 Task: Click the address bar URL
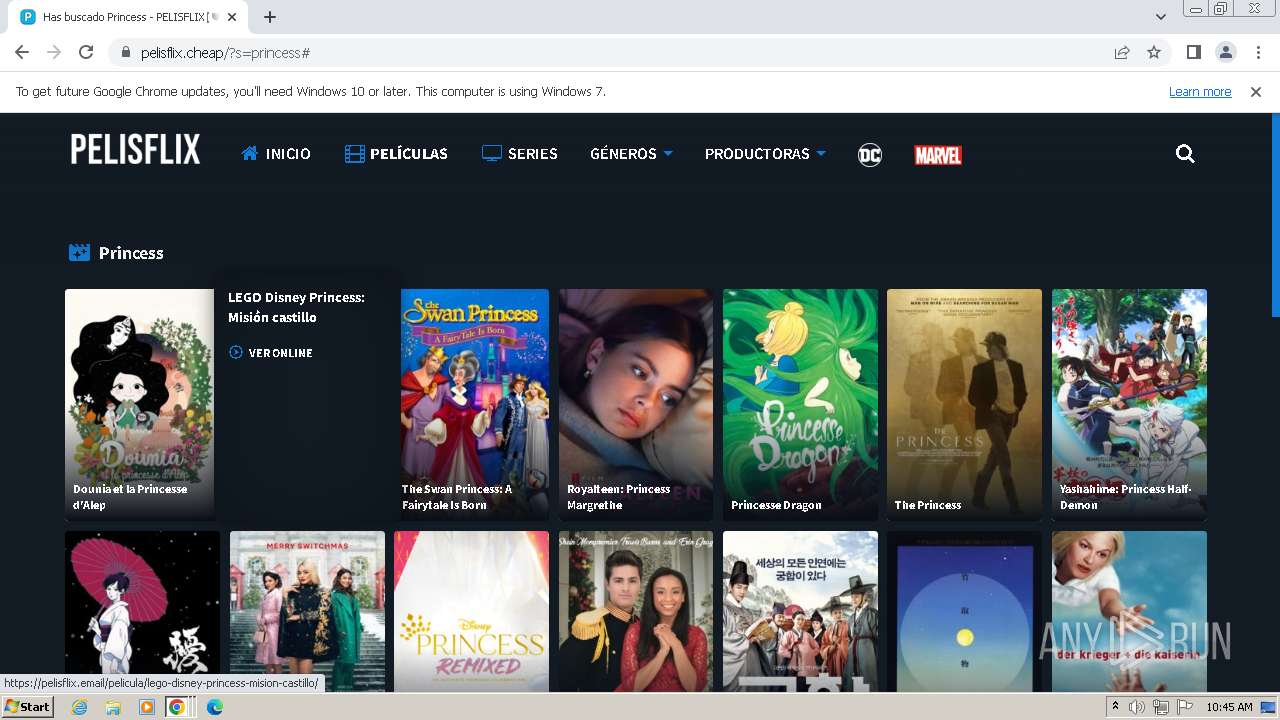[225, 53]
